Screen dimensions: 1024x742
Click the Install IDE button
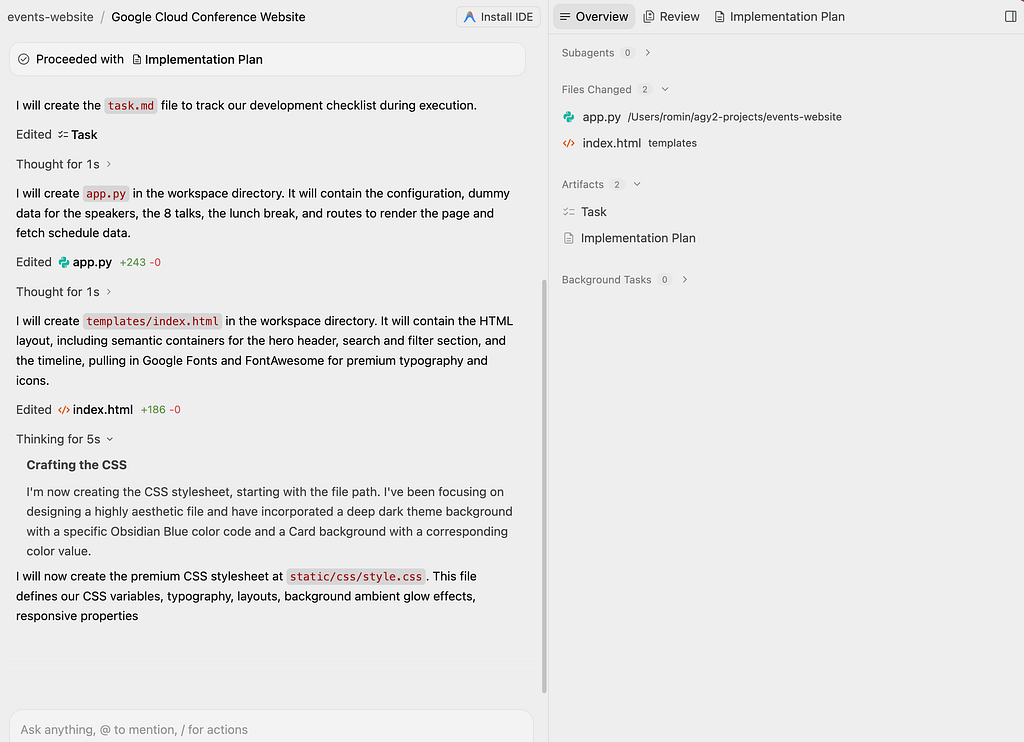point(498,17)
